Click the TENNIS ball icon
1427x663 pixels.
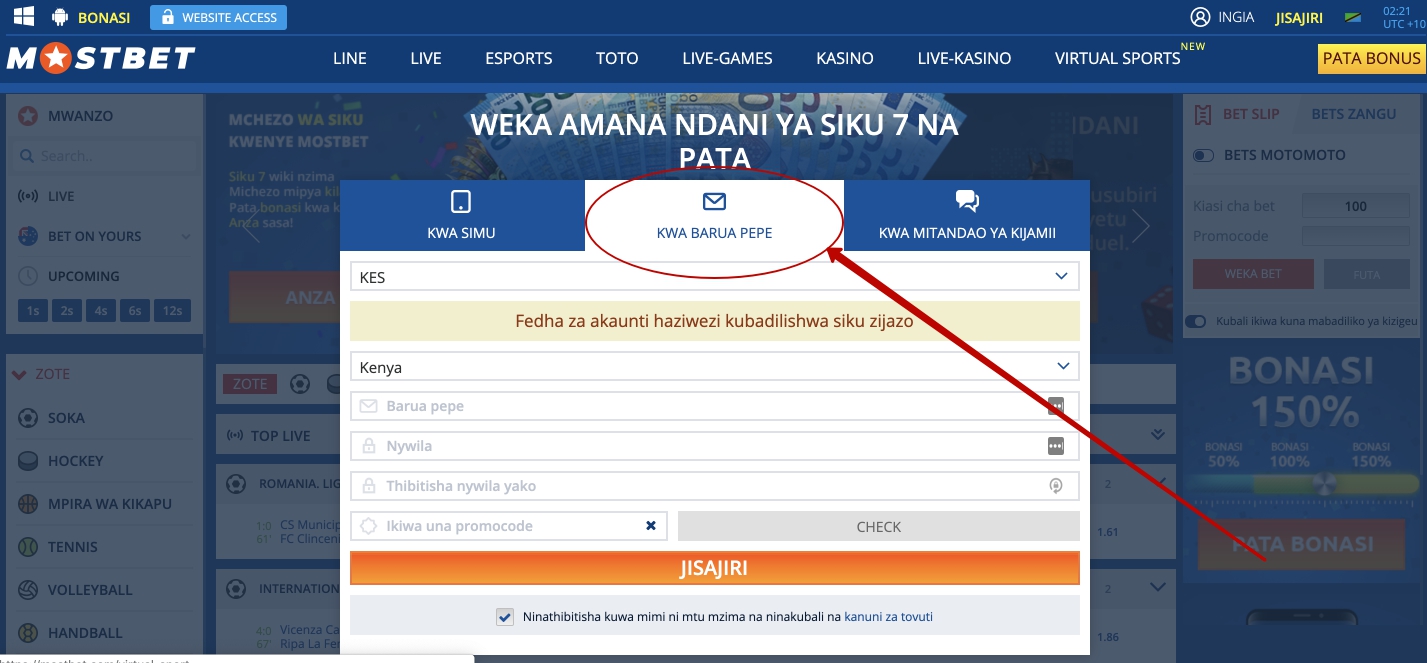pos(28,547)
